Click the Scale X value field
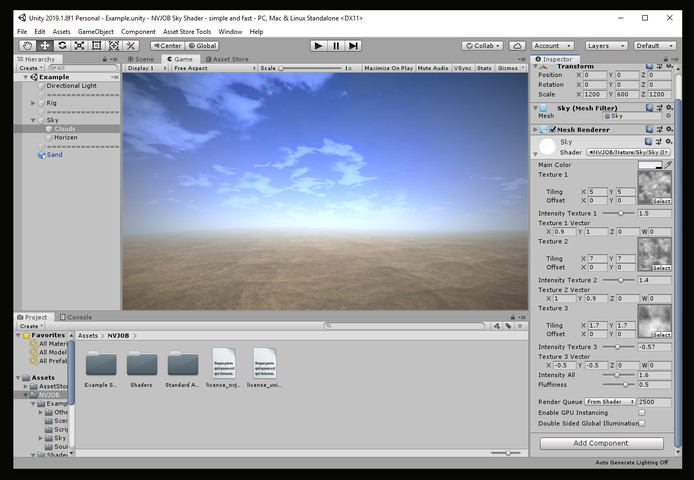Screen dimensions: 694x480 coord(595,94)
